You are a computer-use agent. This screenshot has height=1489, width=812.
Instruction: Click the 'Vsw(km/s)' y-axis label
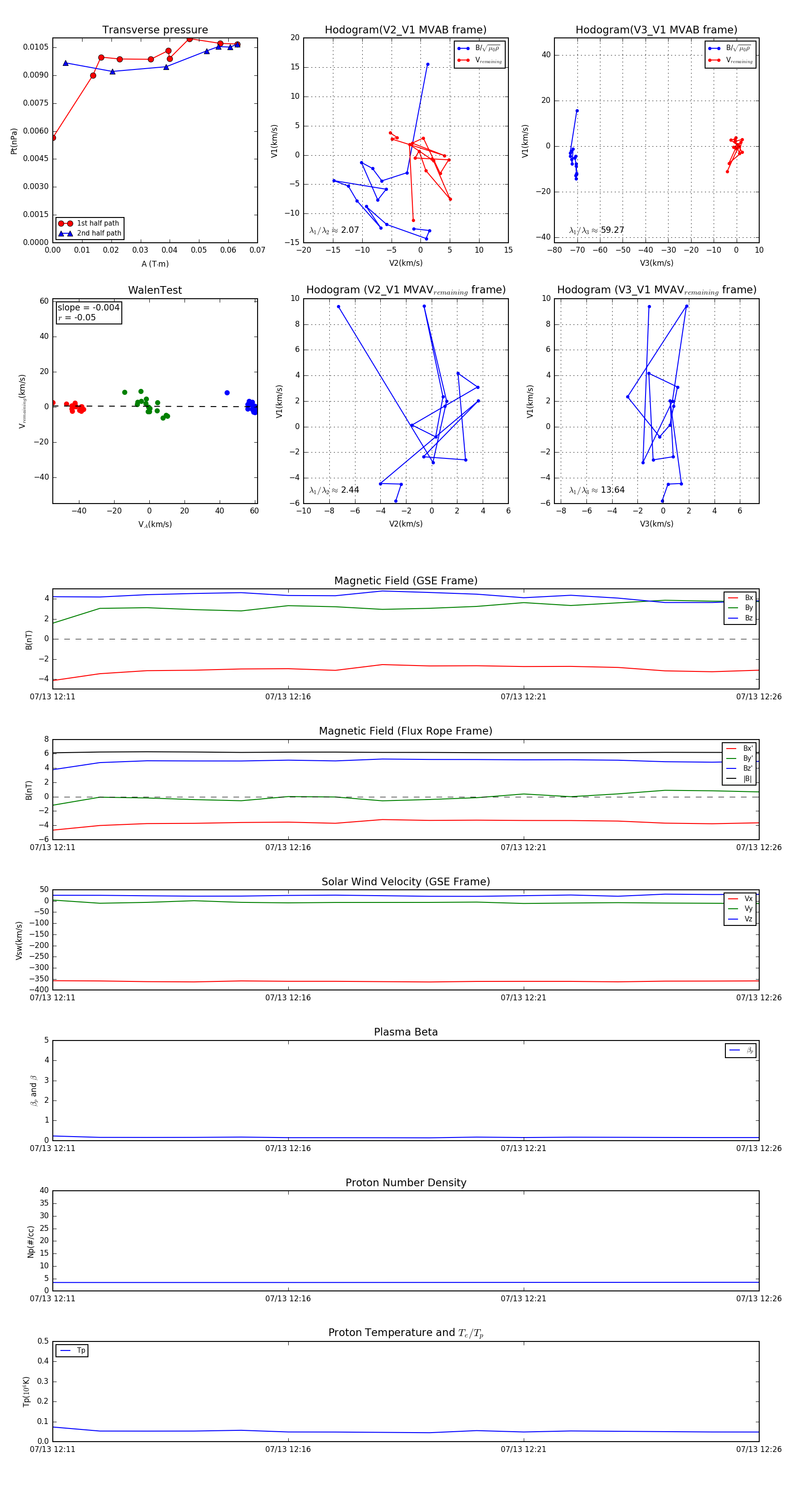point(19,940)
